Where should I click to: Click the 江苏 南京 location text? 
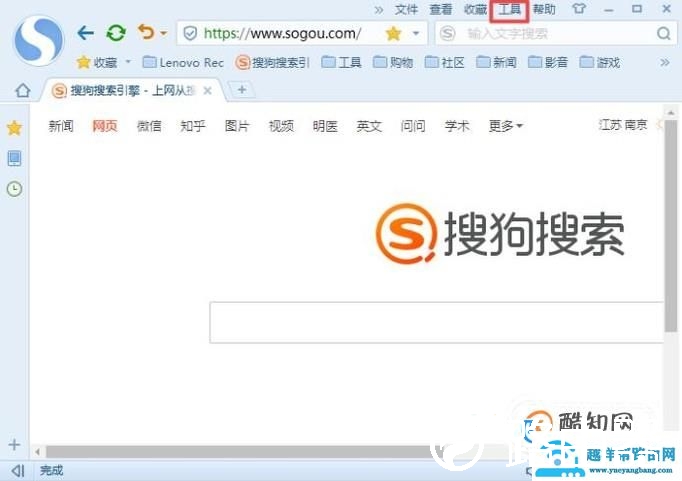[623, 125]
